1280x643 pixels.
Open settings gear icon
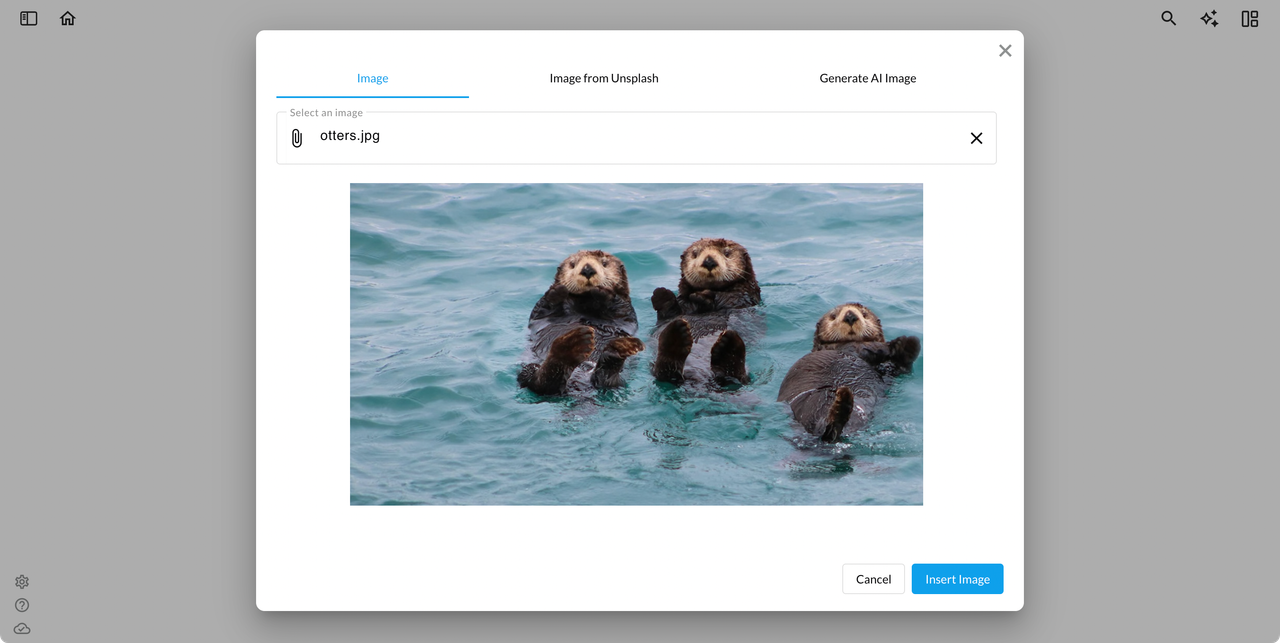(22, 582)
